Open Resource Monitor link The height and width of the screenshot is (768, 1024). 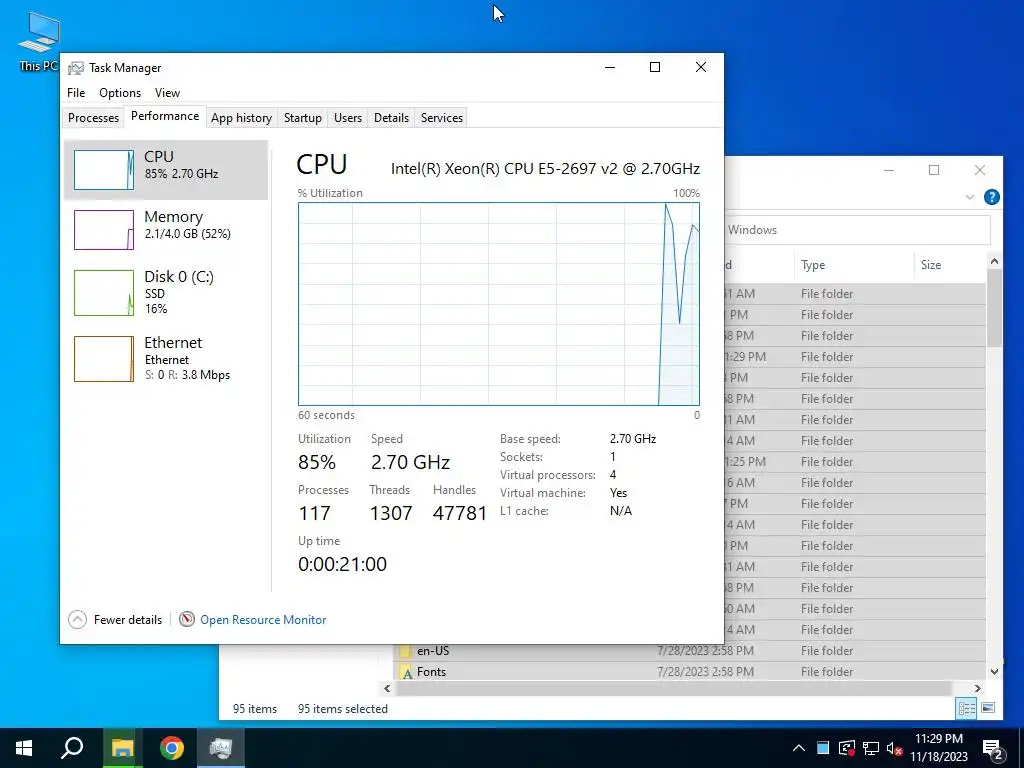(x=263, y=620)
